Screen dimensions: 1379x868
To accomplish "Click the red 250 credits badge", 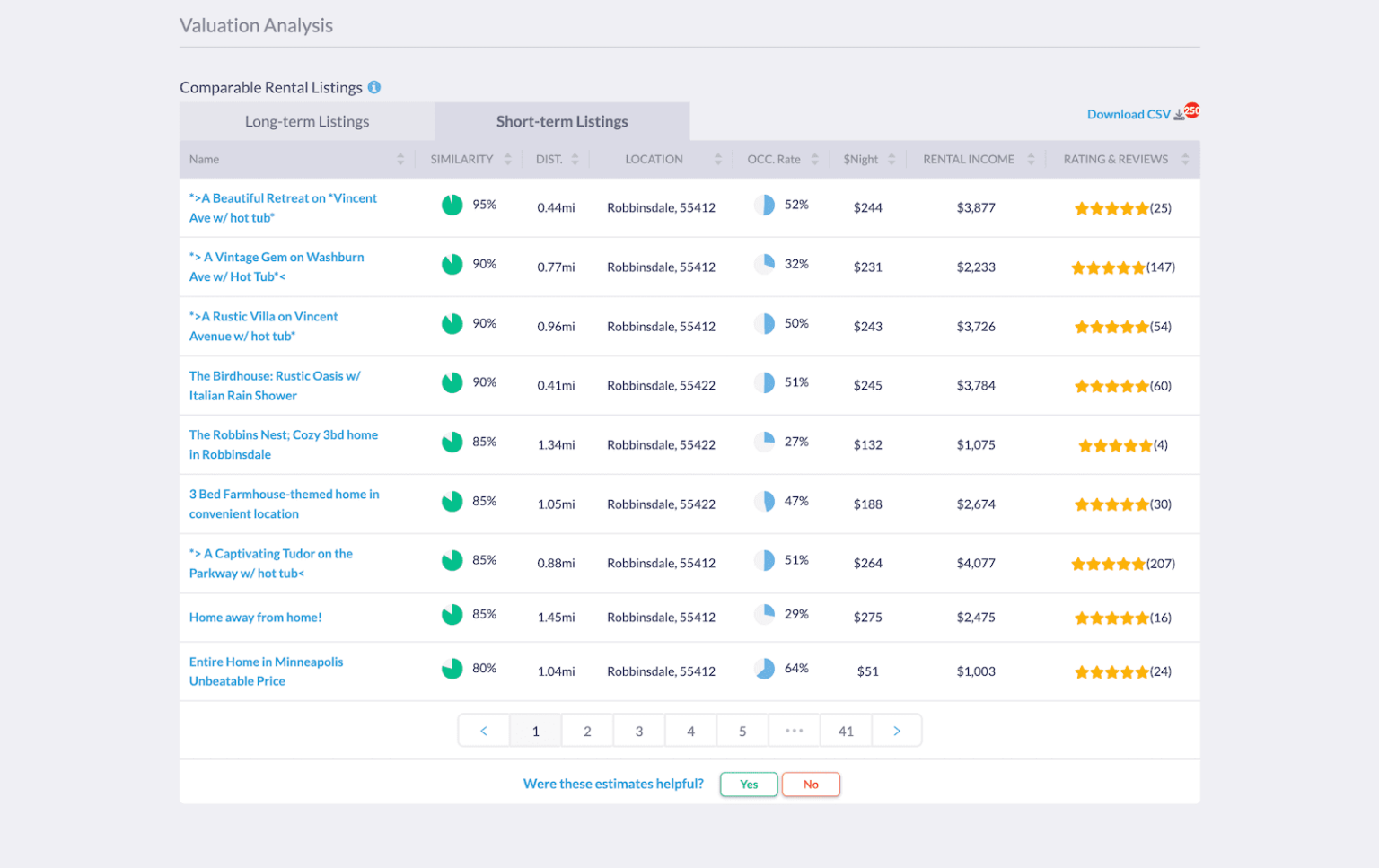I will click(x=1191, y=109).
